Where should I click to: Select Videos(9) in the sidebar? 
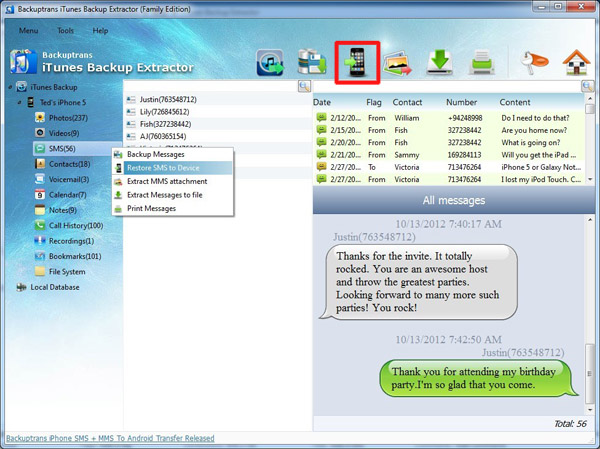coord(57,133)
